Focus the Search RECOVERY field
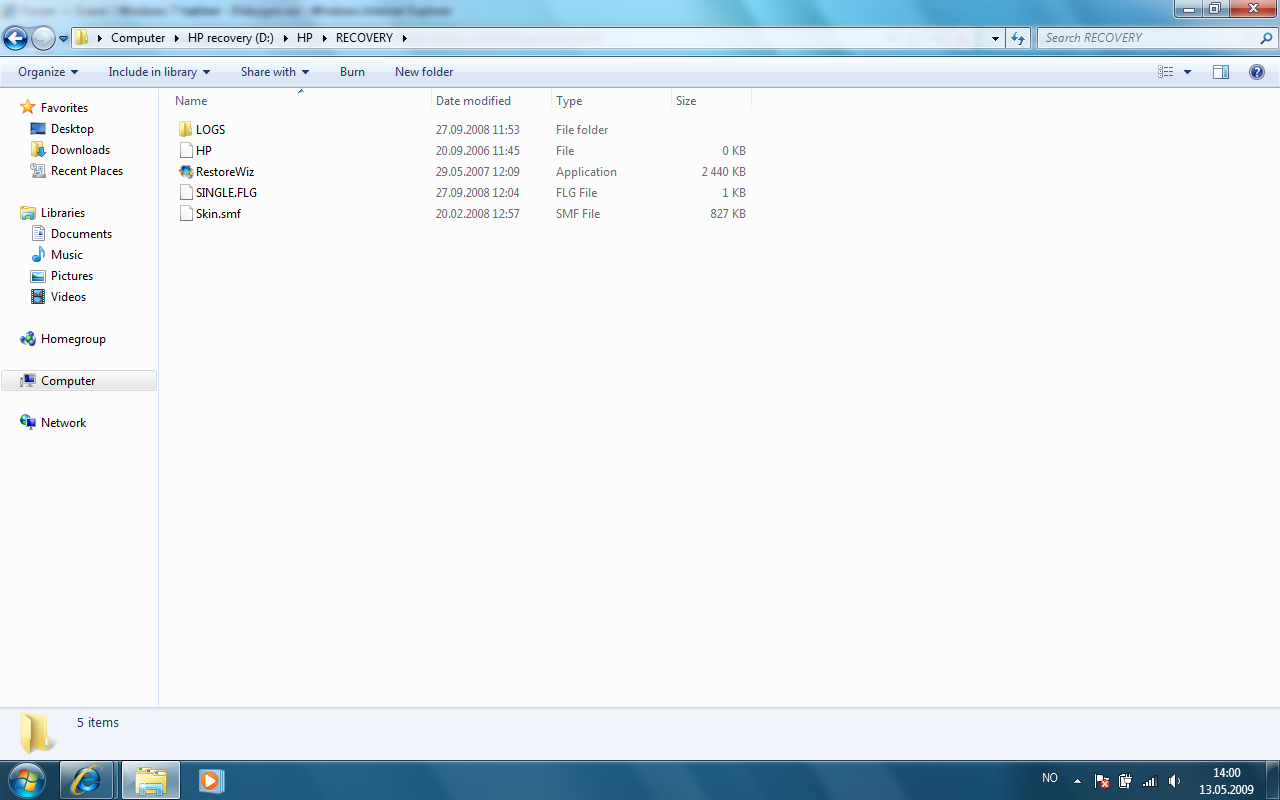Screen dimensions: 1280x800 tap(1148, 38)
